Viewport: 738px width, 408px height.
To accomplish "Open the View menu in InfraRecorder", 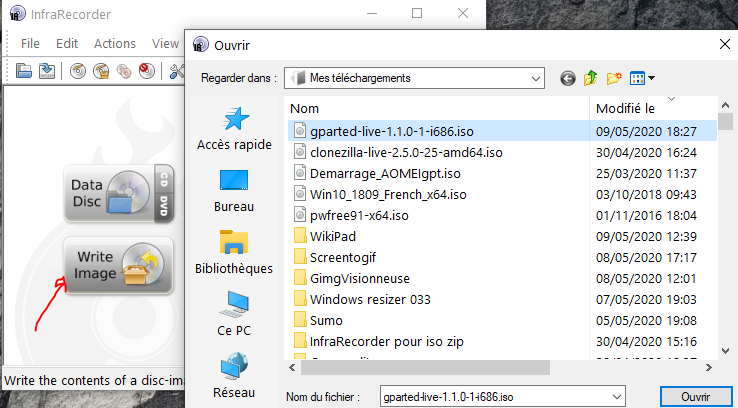I will (x=165, y=44).
